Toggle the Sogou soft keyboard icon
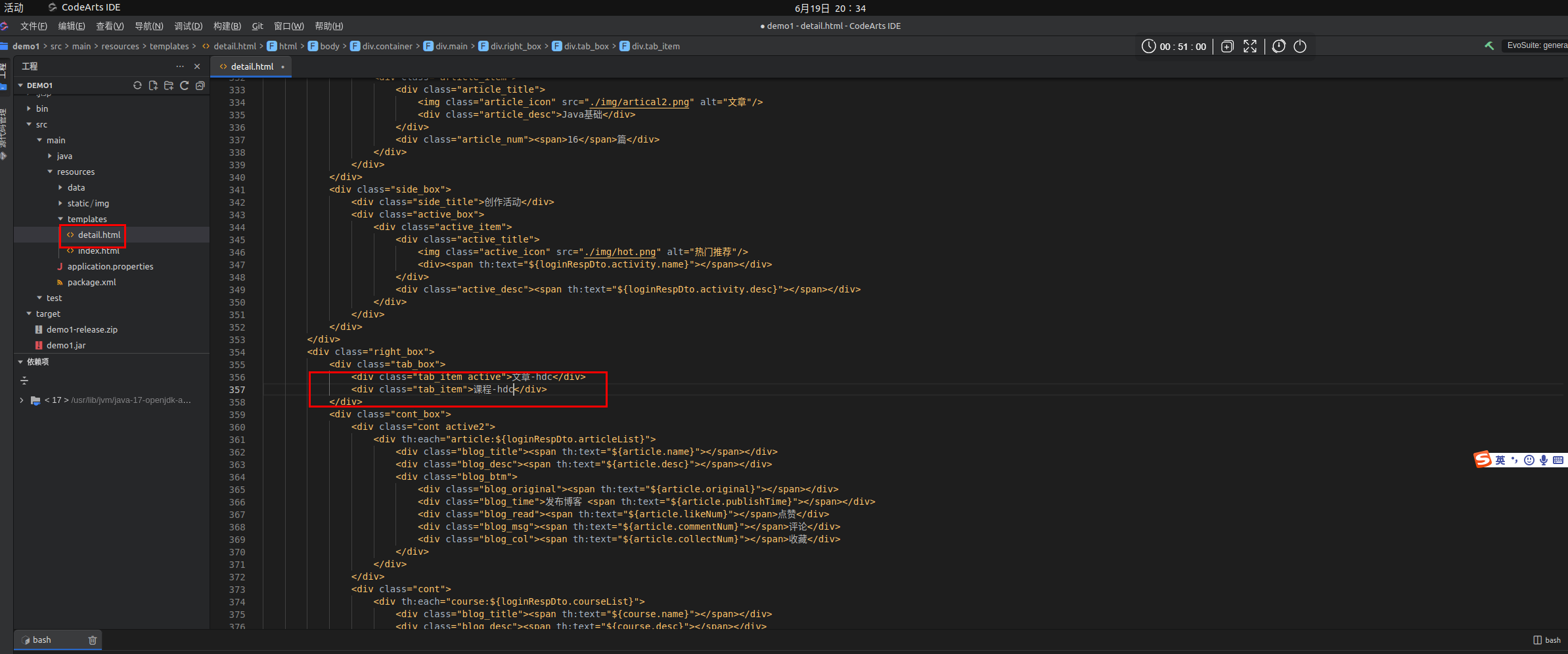 point(1558,460)
